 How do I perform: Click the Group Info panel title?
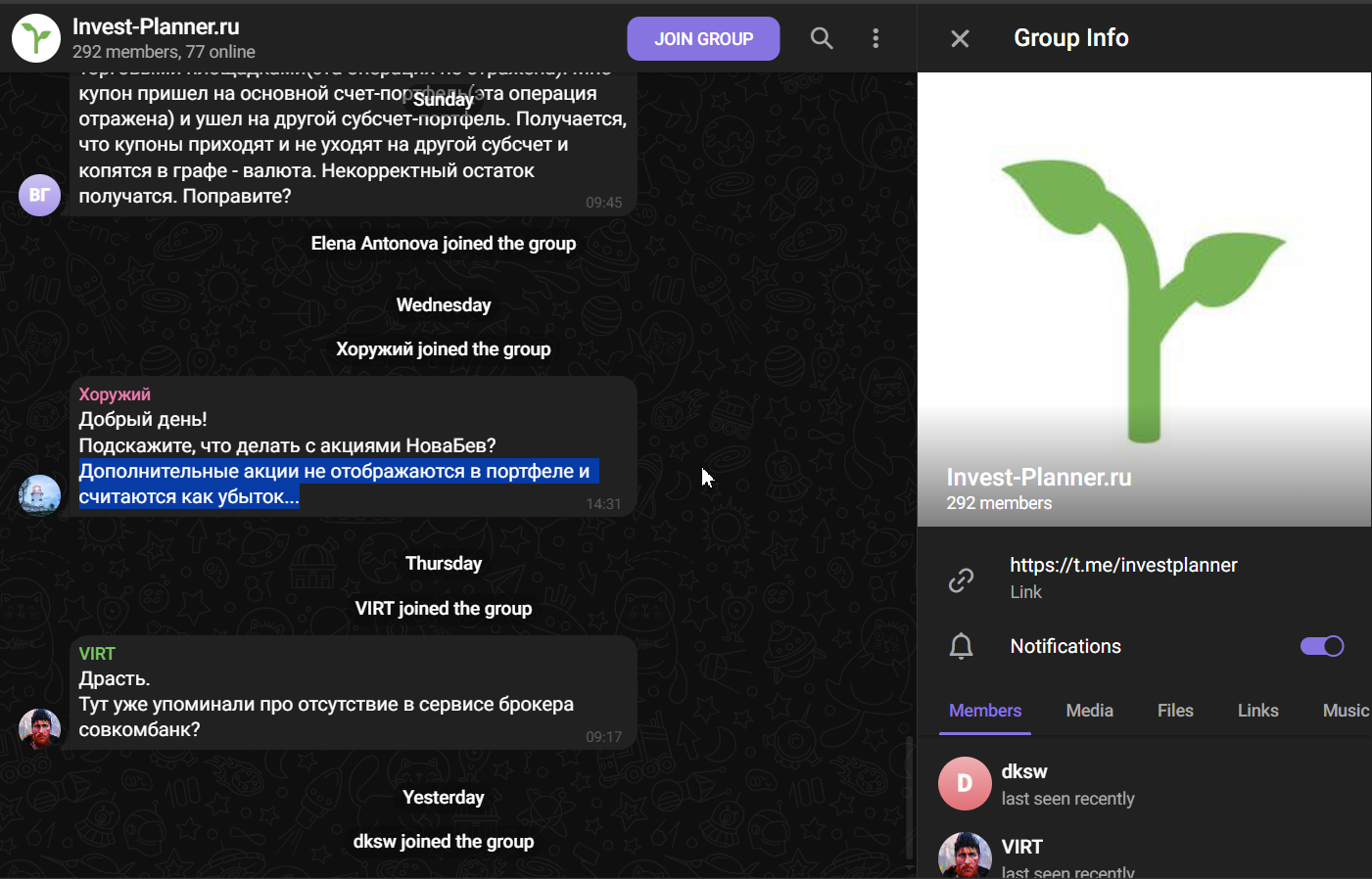(1071, 38)
